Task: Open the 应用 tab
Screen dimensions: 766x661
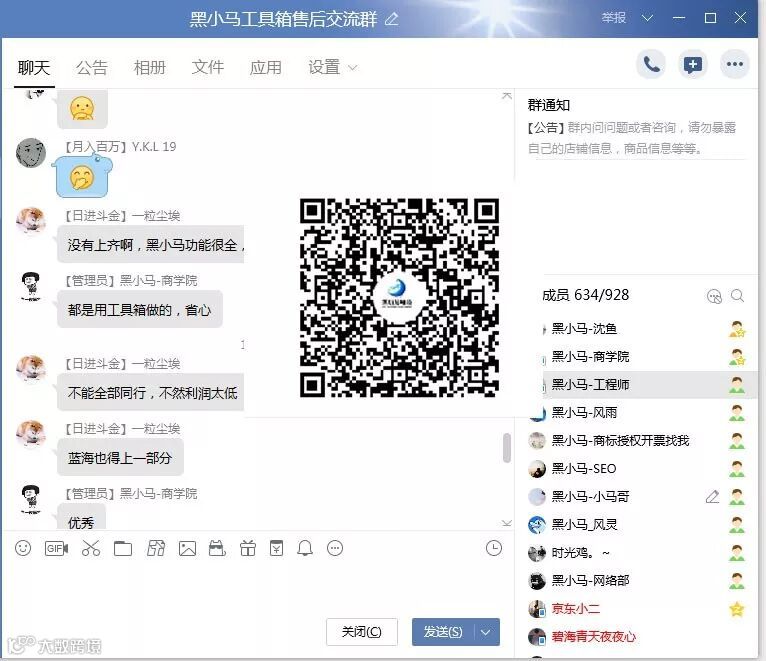Action: tap(266, 67)
